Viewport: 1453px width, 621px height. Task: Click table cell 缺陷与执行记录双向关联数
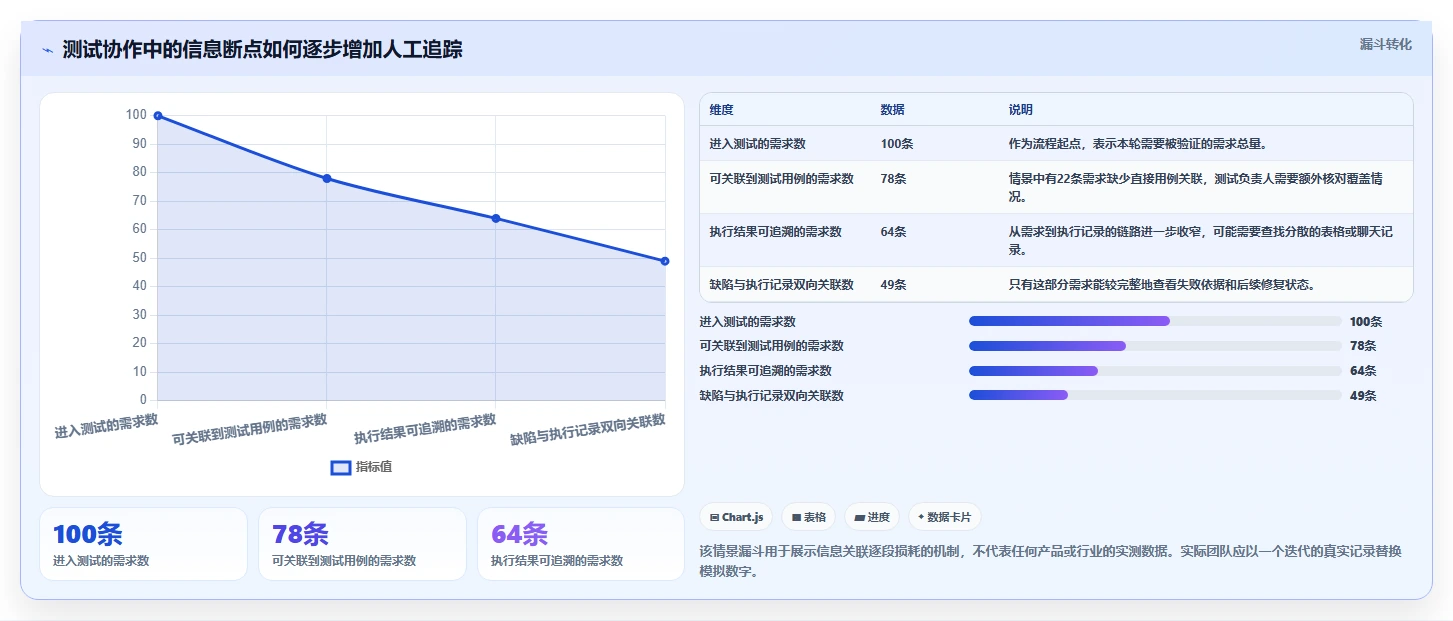tap(781, 285)
